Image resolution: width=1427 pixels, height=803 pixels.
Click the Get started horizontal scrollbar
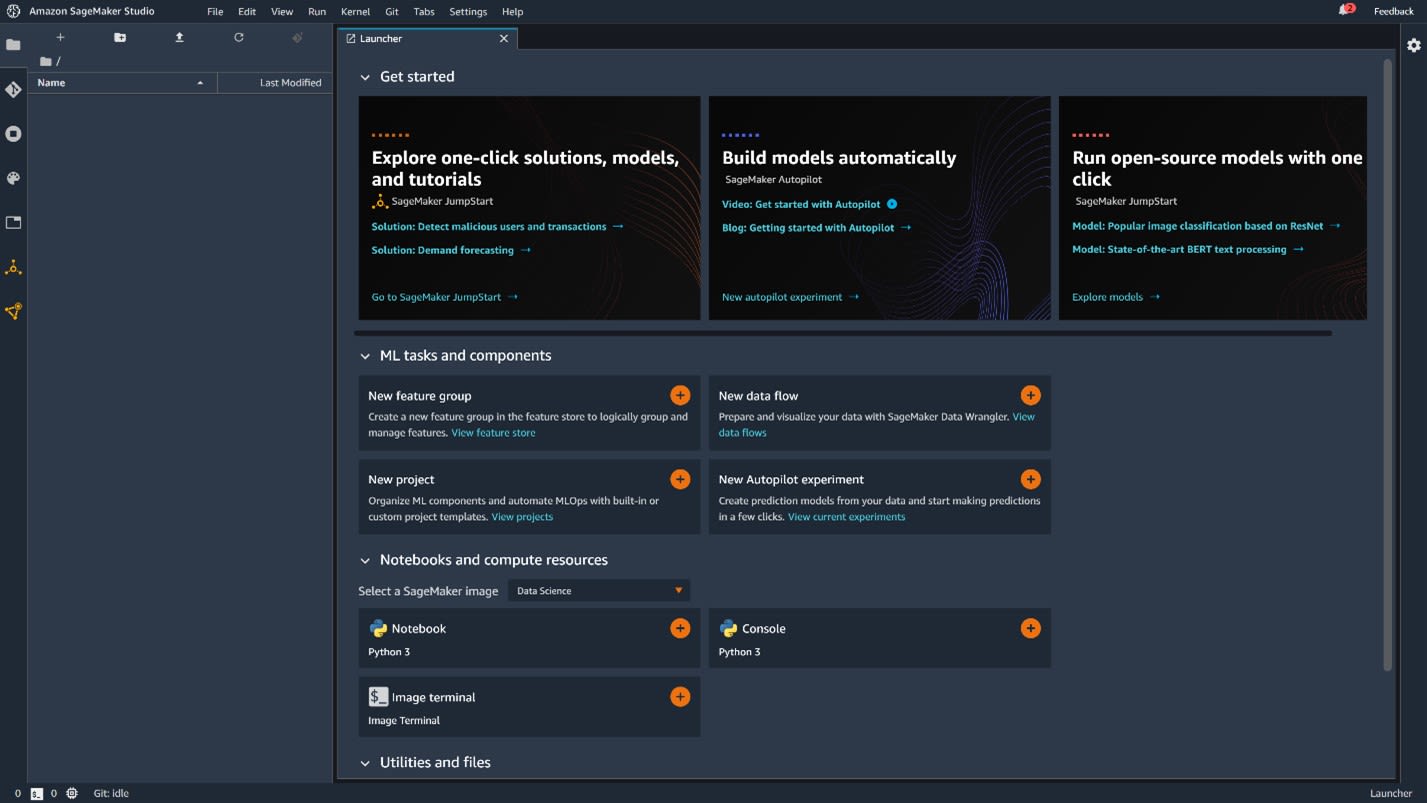(843, 333)
